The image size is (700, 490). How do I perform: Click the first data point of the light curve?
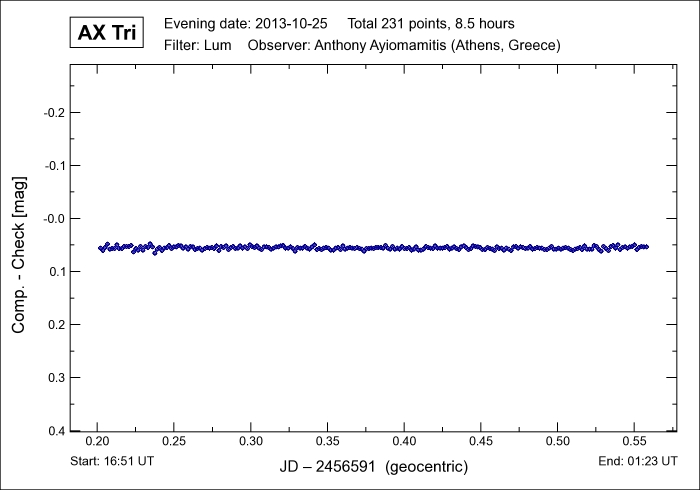point(100,248)
